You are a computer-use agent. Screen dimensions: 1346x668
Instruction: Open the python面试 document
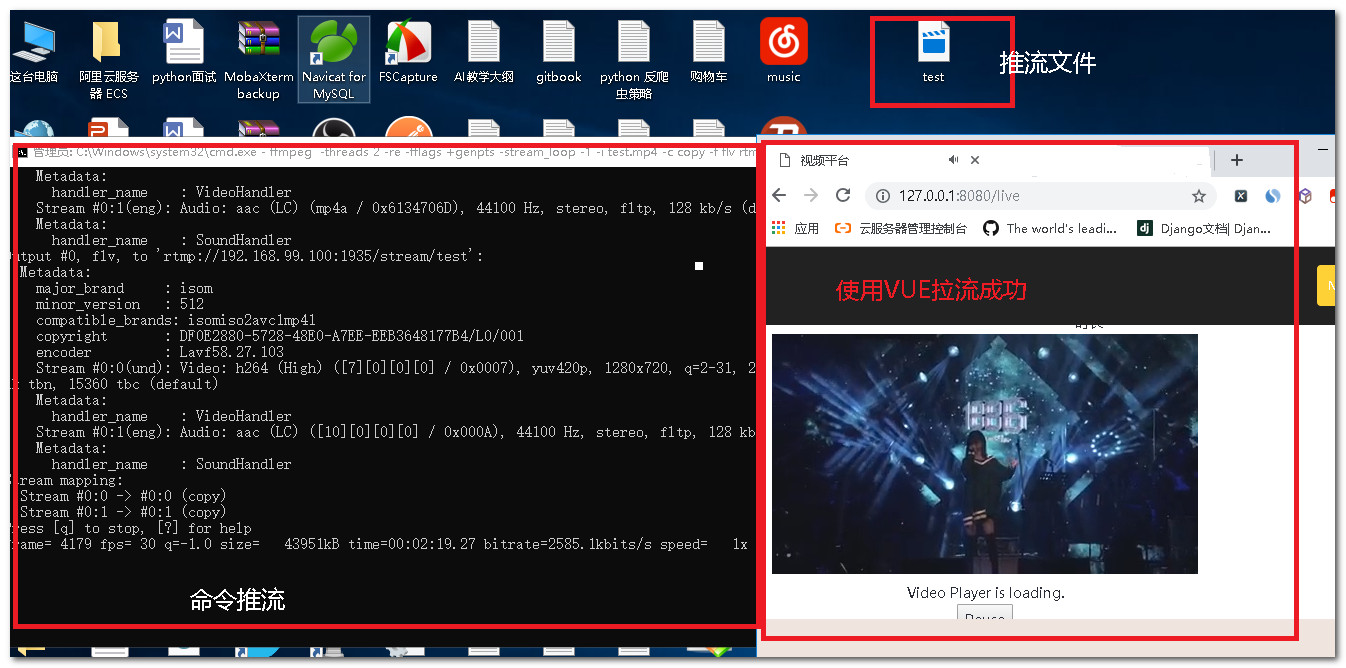(x=182, y=45)
